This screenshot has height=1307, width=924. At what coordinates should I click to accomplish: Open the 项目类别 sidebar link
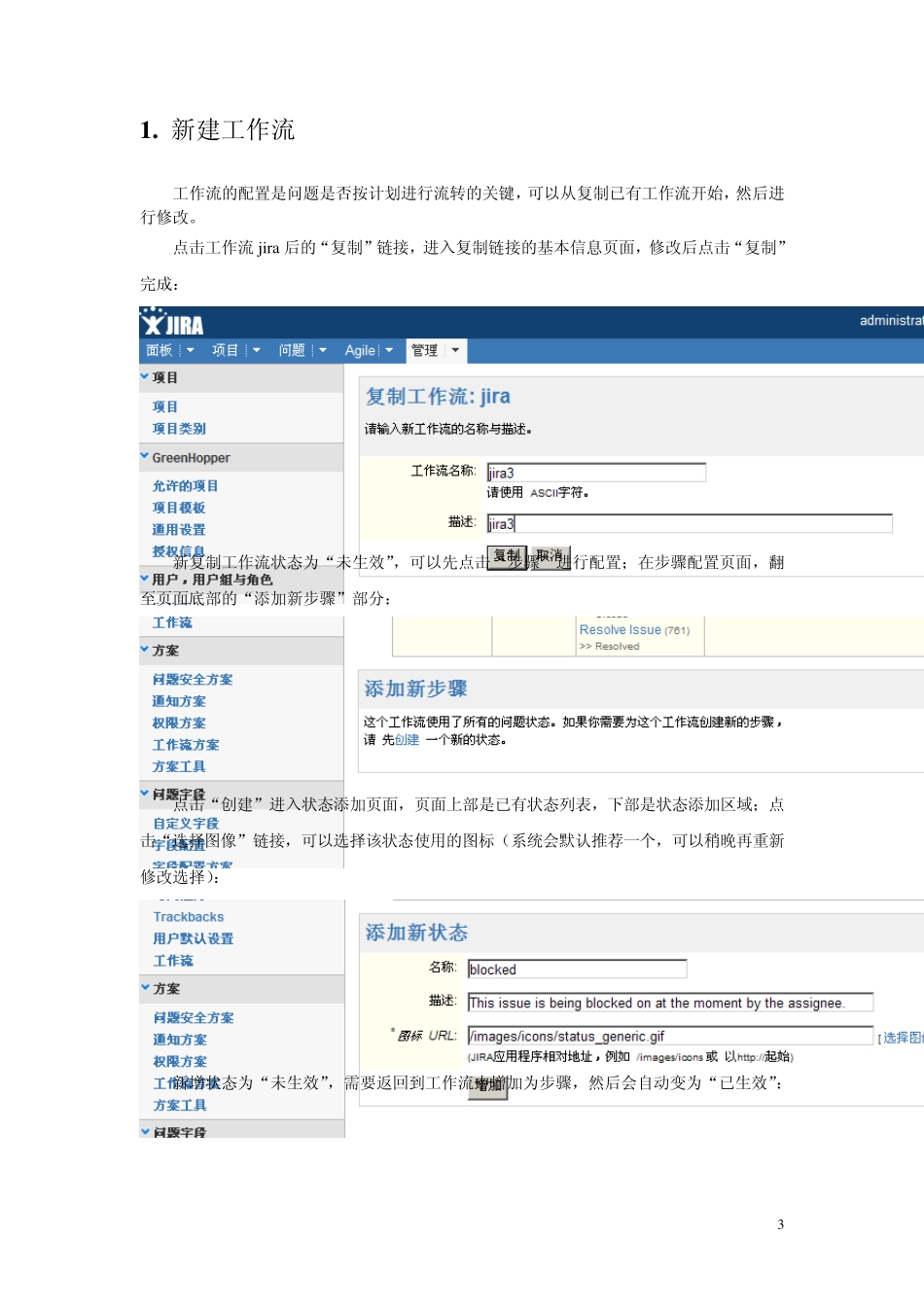tap(179, 428)
